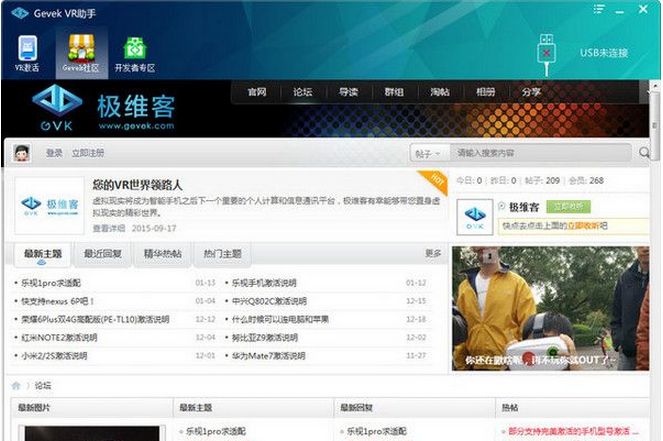Click the 查看详细 link
The height and width of the screenshot is (441, 663).
(x=109, y=228)
